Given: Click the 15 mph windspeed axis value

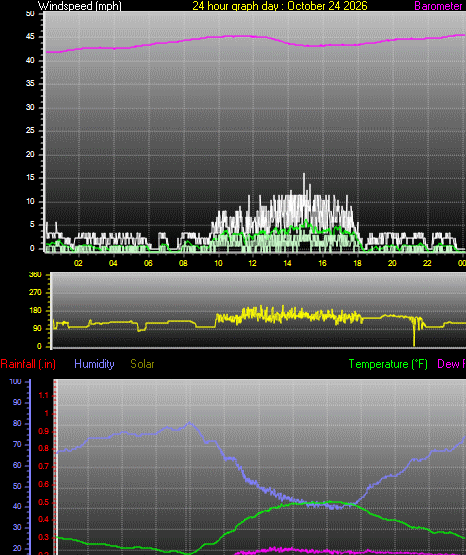Looking at the screenshot, I should (x=30, y=178).
